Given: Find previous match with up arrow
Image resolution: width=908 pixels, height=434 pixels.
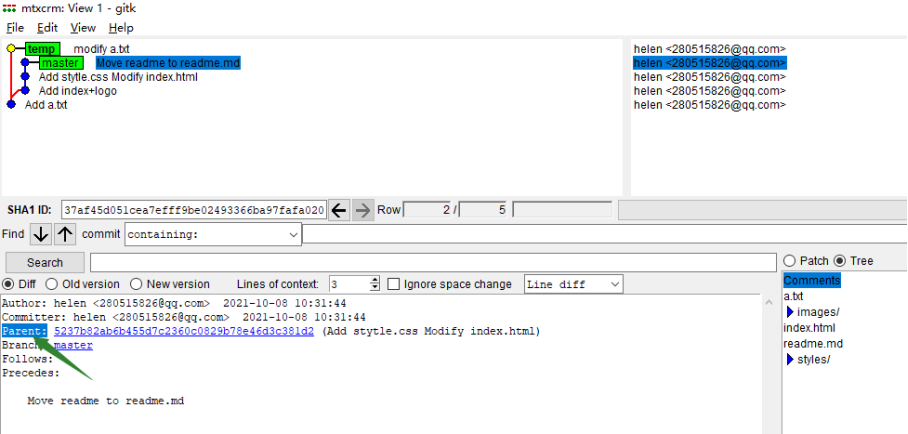Looking at the screenshot, I should (x=65, y=234).
